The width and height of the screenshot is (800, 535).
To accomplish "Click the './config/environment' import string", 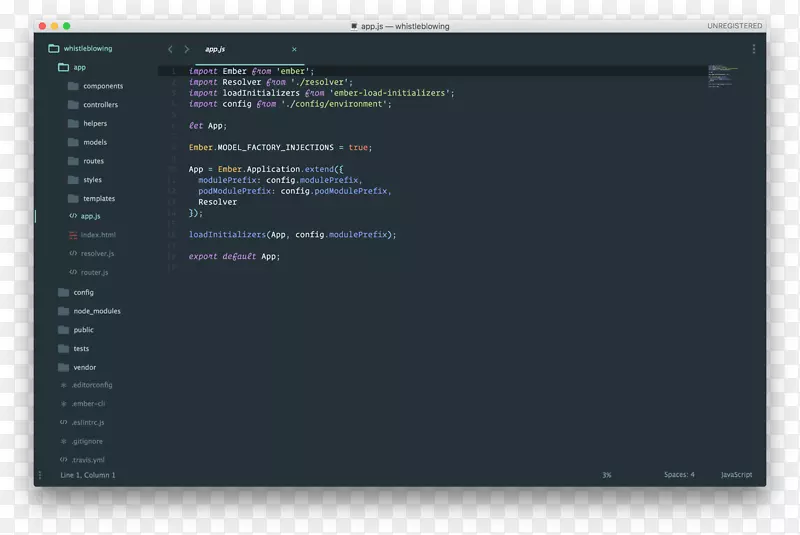I will click(x=334, y=104).
